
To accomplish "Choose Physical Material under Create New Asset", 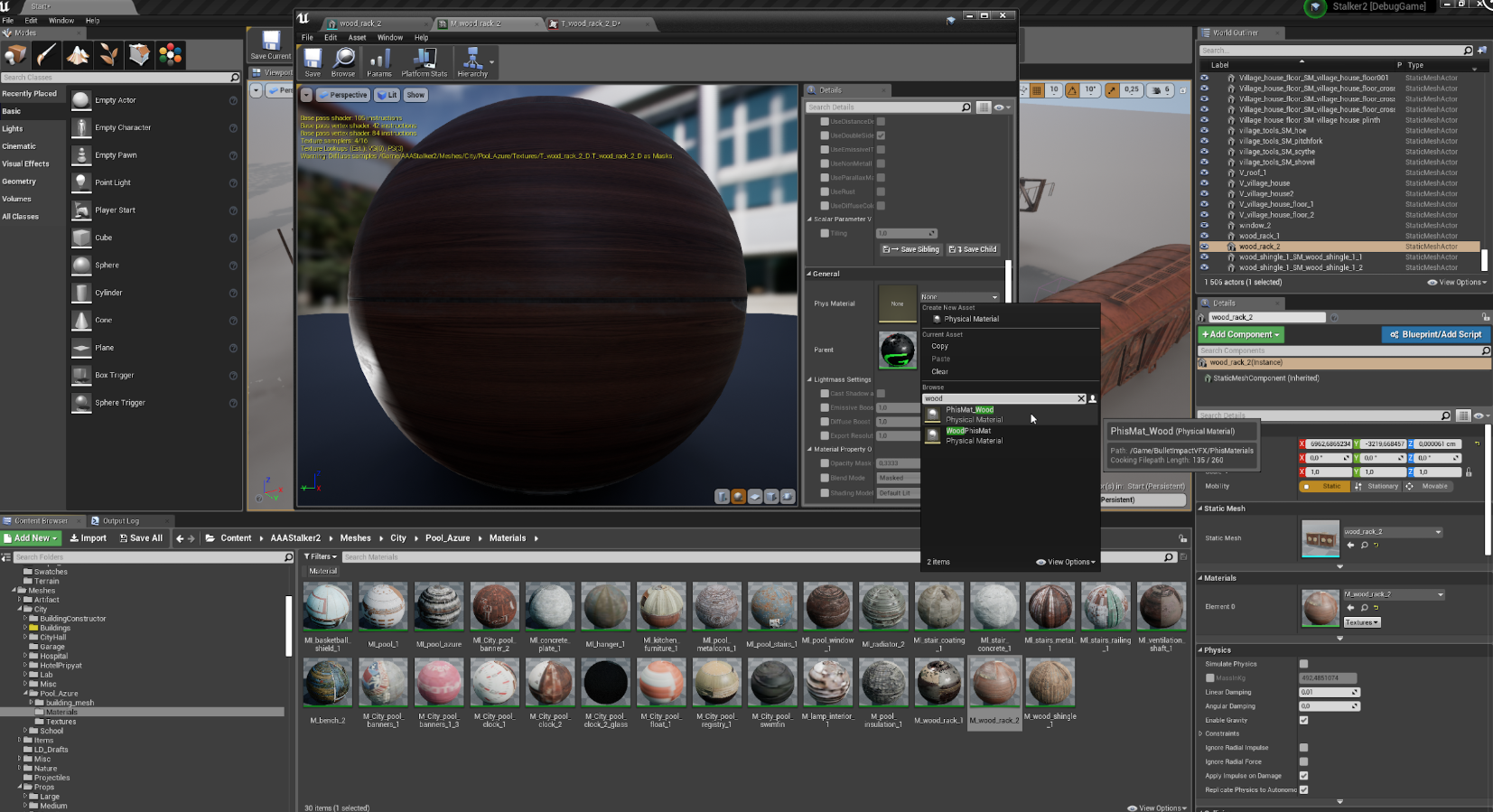I will [x=971, y=319].
